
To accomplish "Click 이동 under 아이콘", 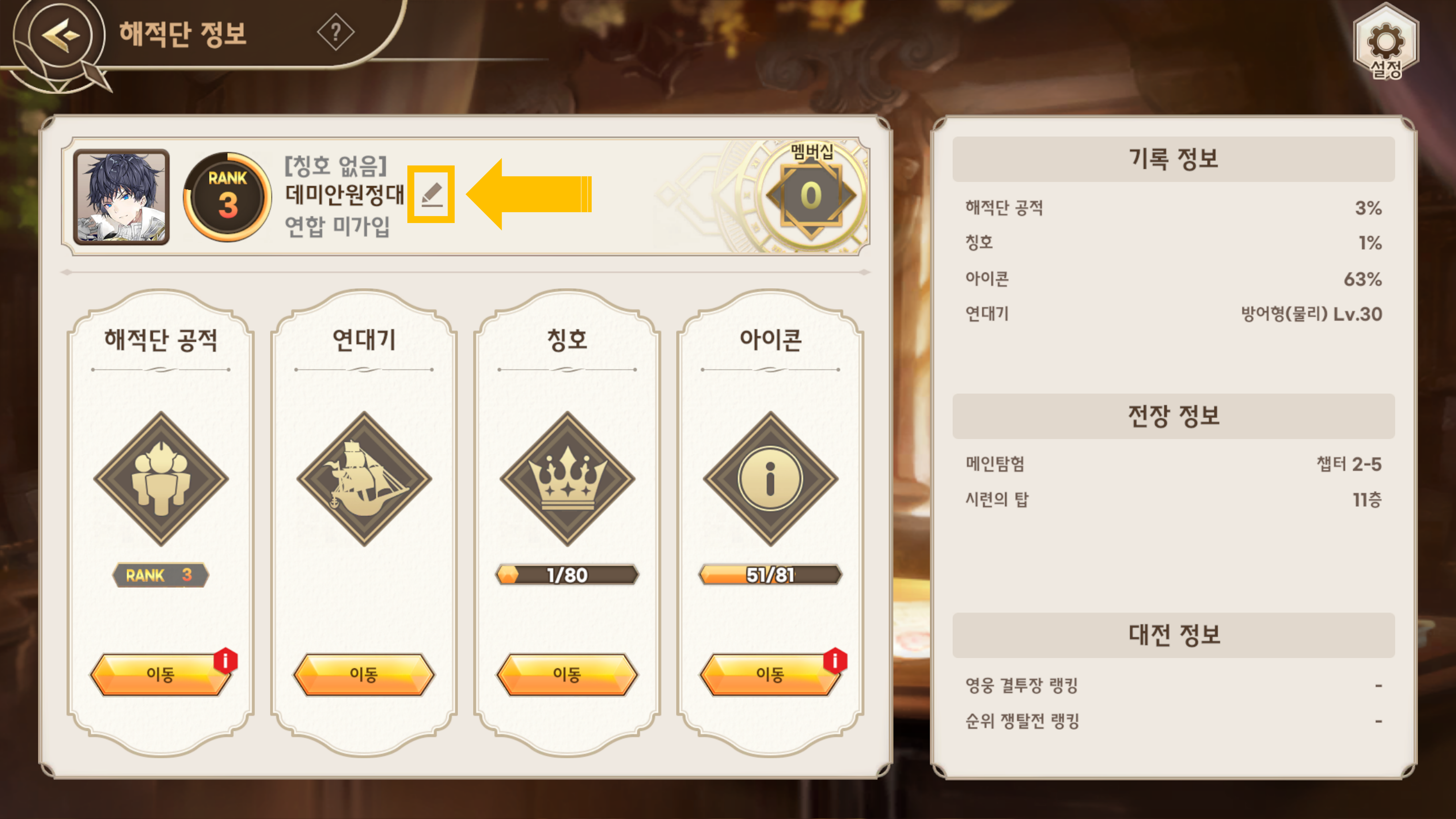I will pos(770,674).
